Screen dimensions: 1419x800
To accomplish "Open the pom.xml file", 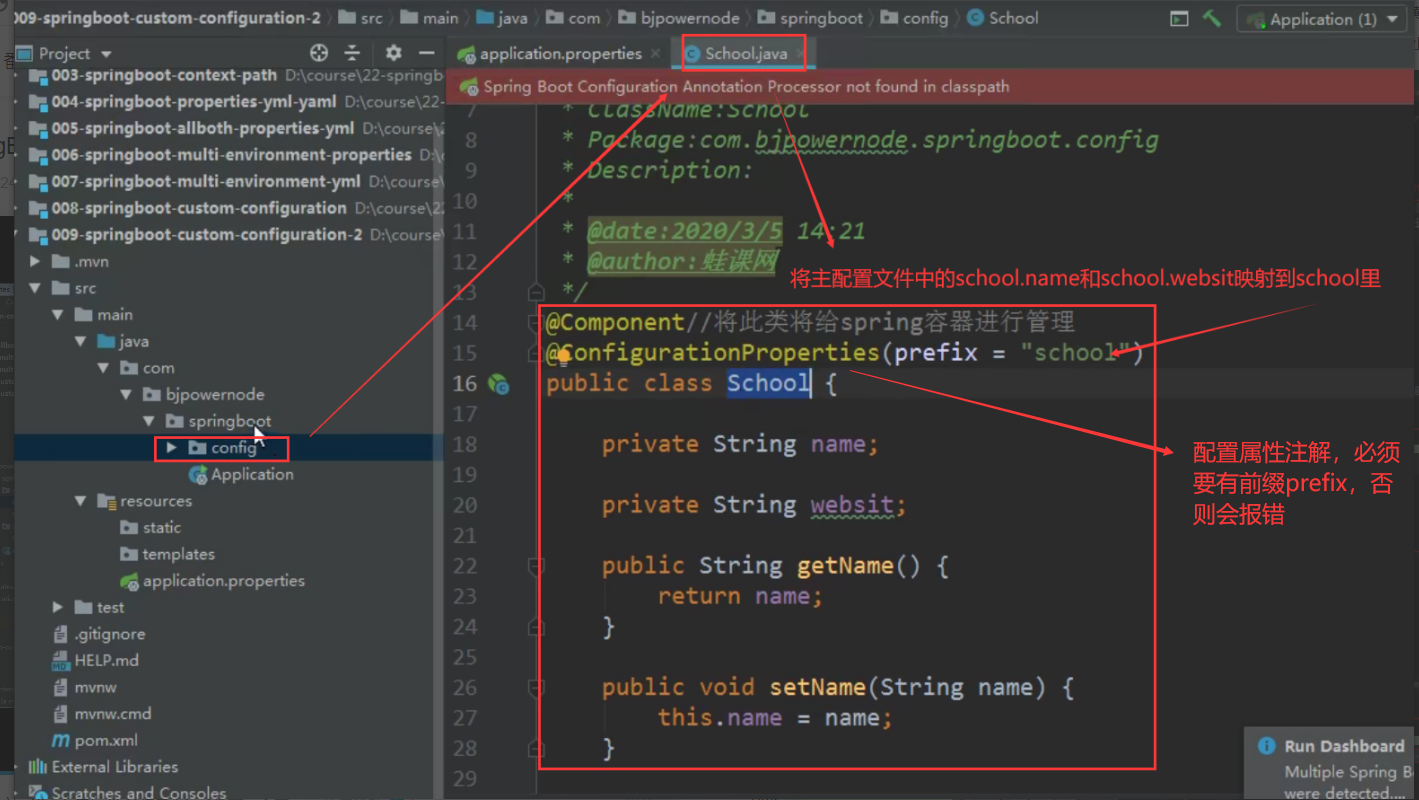I will pyautogui.click(x=95, y=740).
